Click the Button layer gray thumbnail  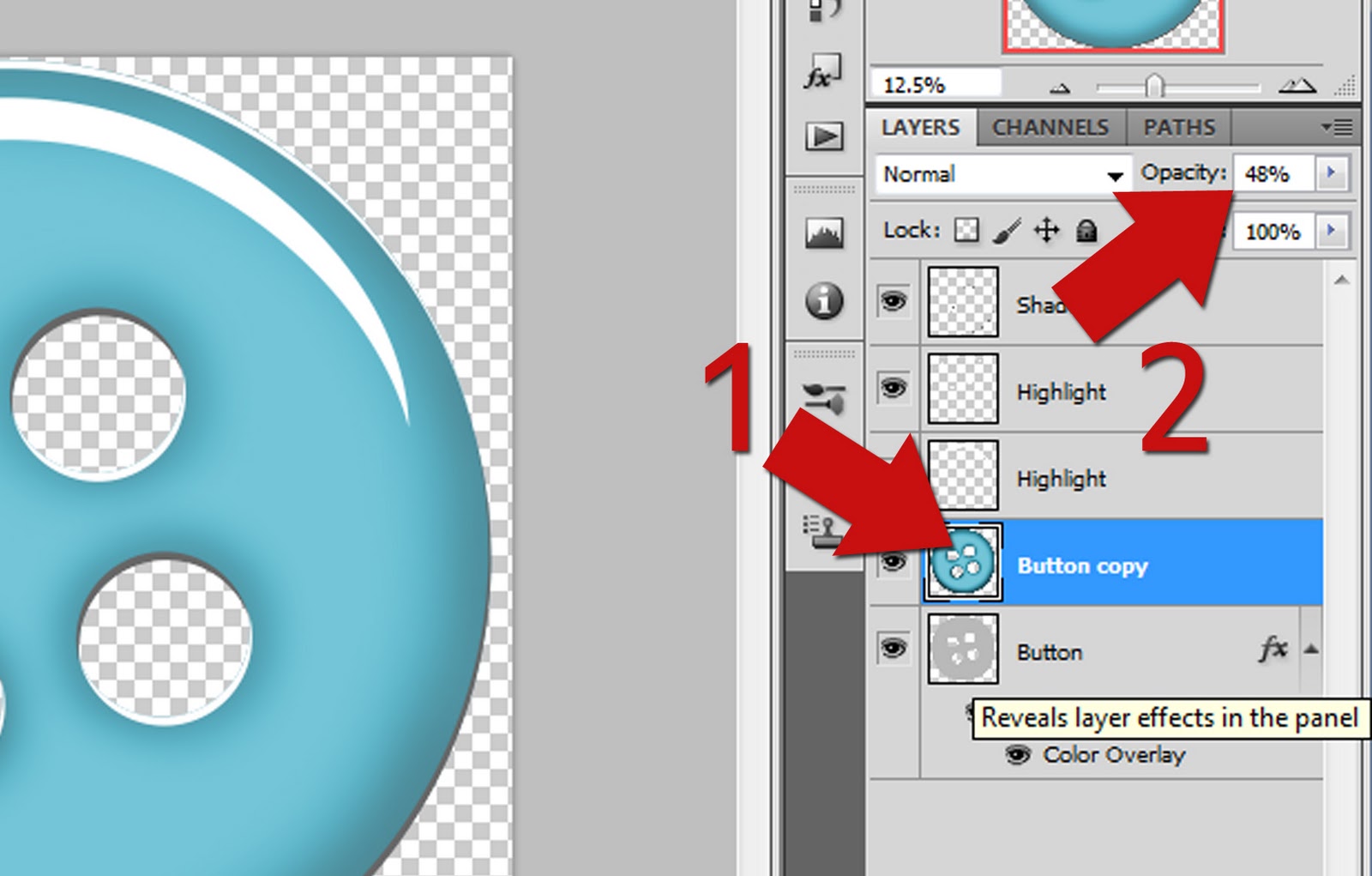tap(963, 649)
